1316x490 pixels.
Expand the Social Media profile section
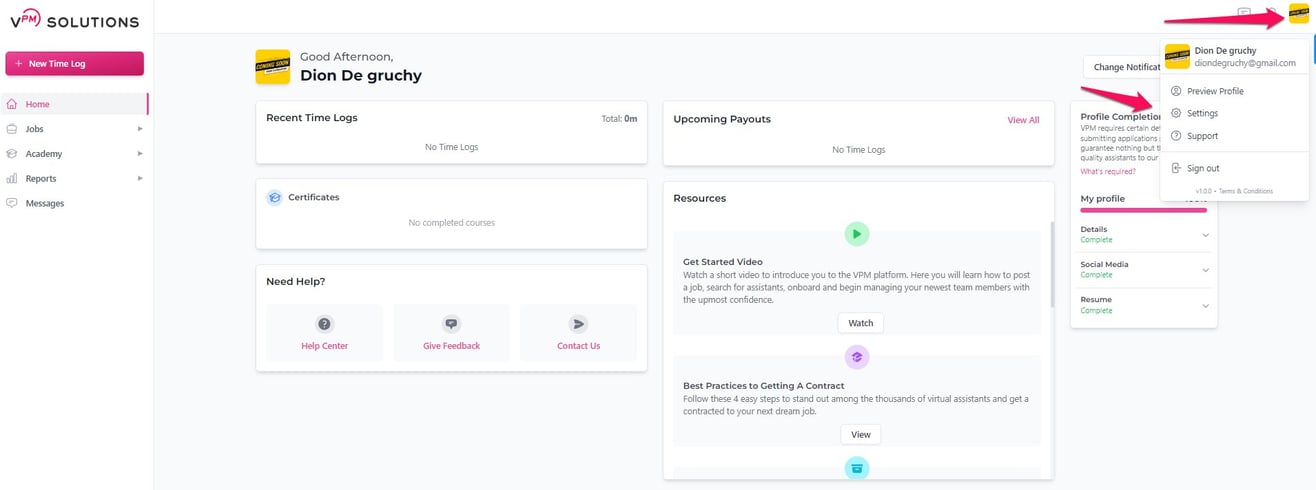point(1205,270)
